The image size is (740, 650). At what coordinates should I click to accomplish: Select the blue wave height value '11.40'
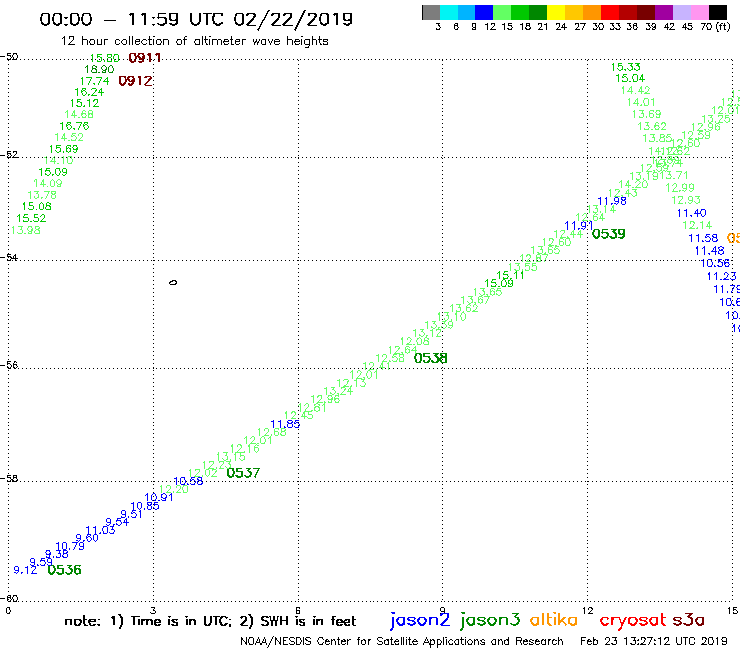[691, 213]
